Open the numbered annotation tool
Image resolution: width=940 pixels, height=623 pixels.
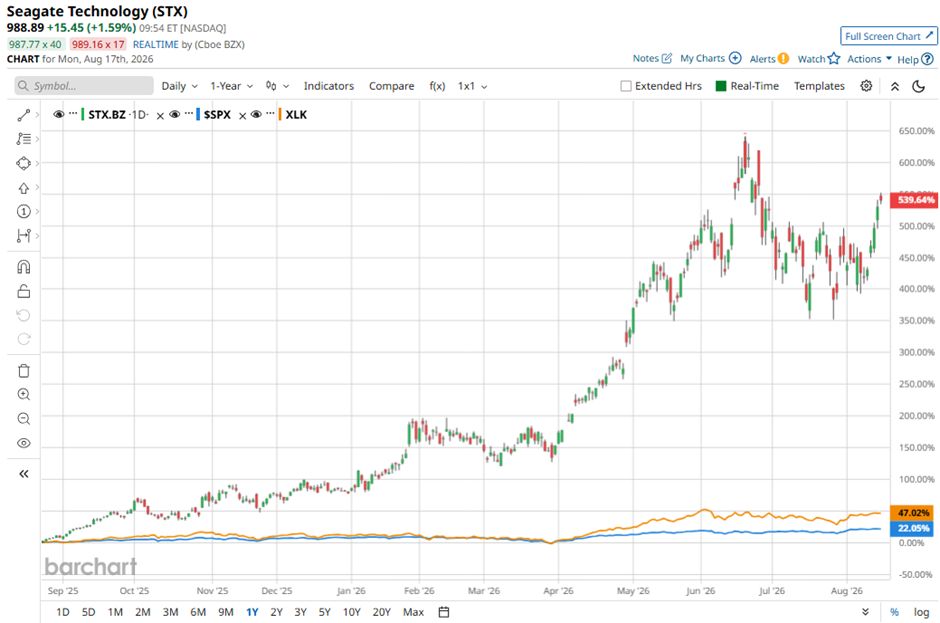23,212
